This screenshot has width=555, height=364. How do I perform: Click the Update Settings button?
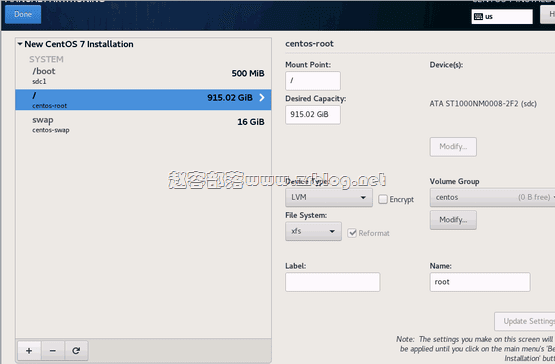coord(525,321)
